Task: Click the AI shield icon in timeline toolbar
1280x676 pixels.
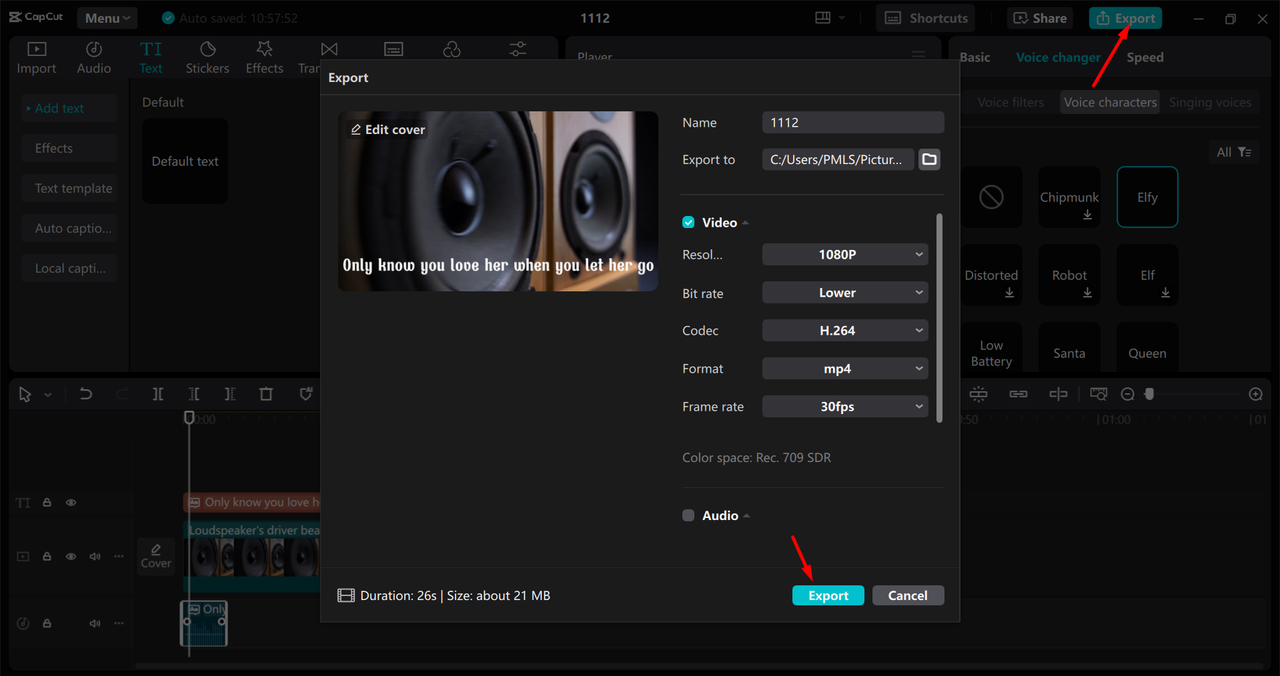Action: 306,394
